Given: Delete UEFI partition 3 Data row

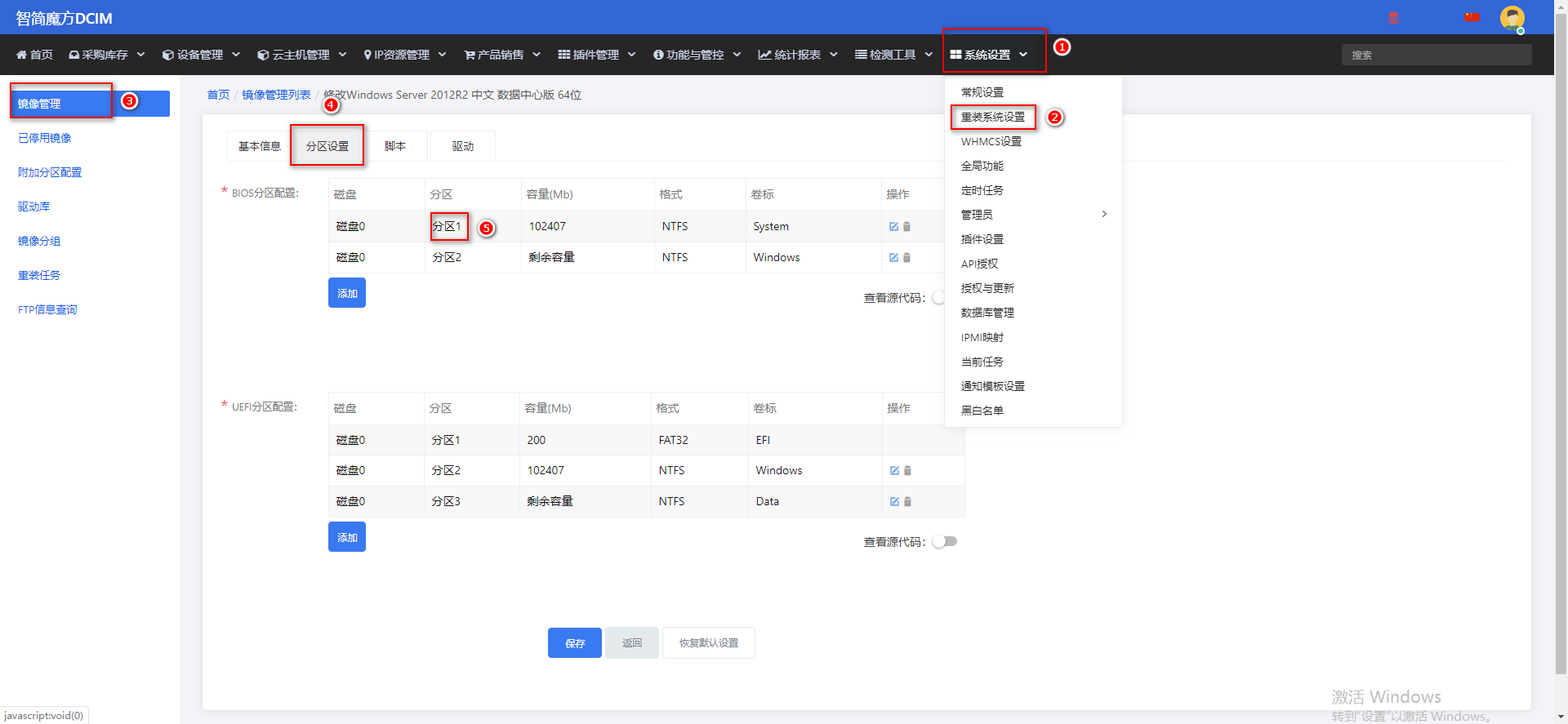Looking at the screenshot, I should click(907, 501).
